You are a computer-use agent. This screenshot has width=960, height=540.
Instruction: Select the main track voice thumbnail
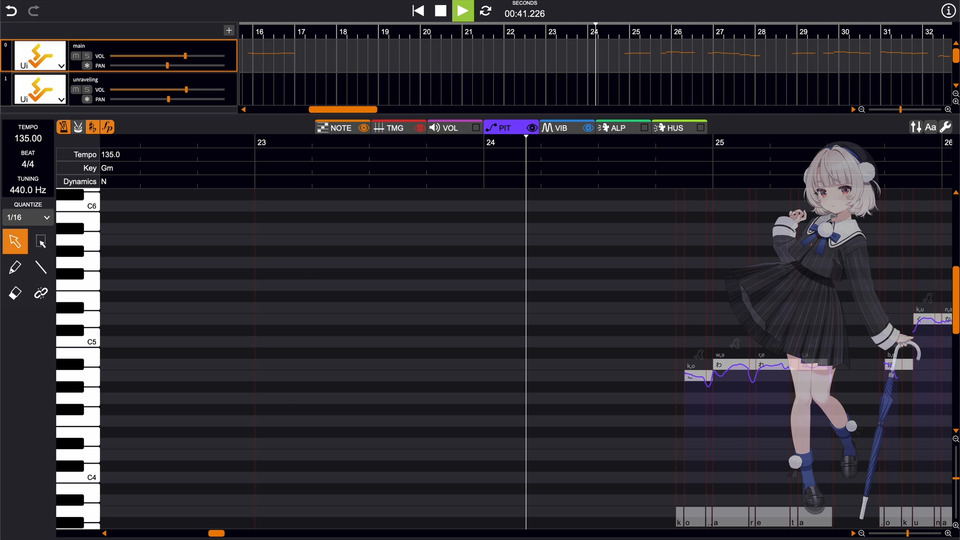40,56
